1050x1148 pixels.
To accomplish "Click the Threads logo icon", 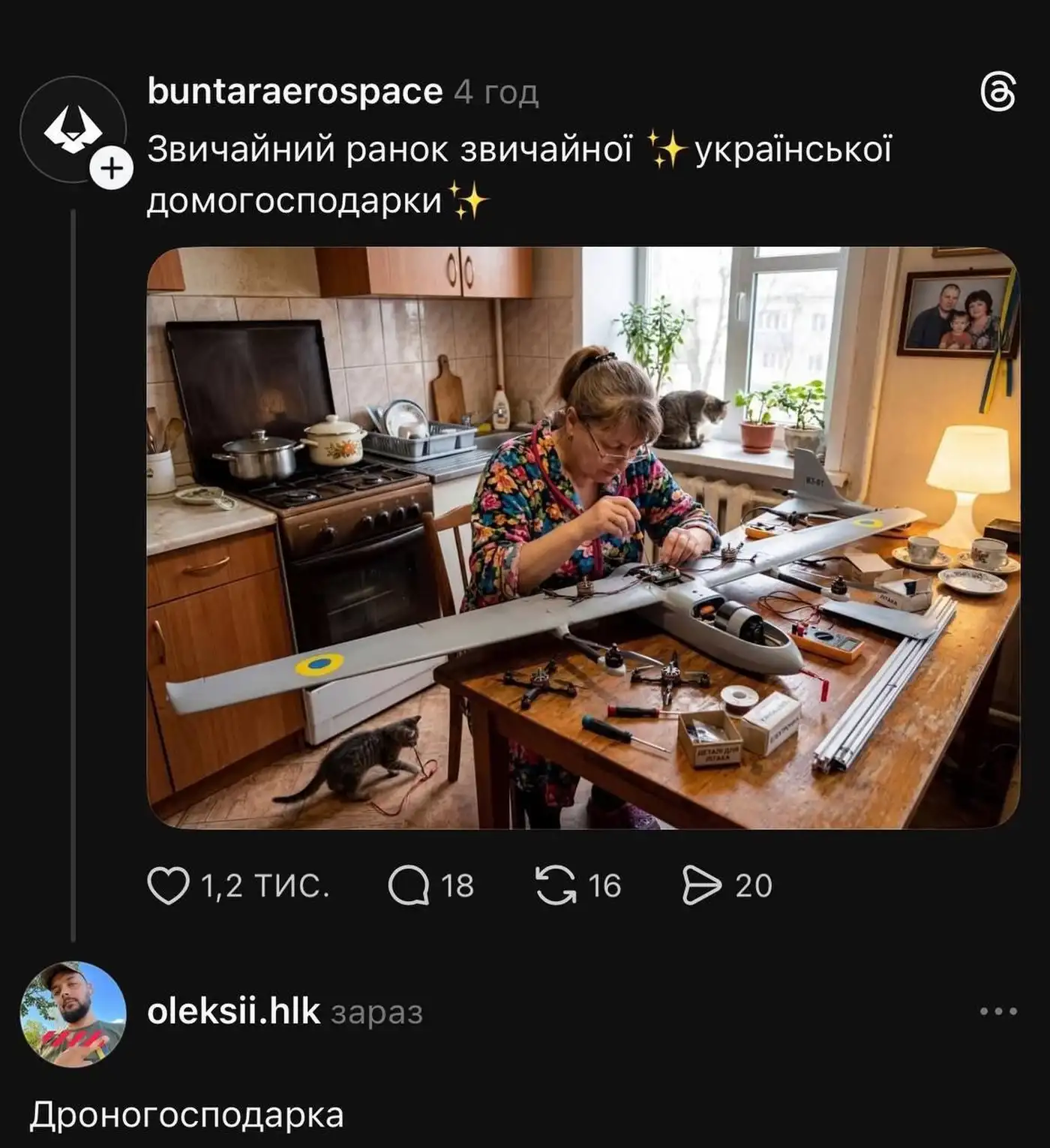I will (x=998, y=93).
